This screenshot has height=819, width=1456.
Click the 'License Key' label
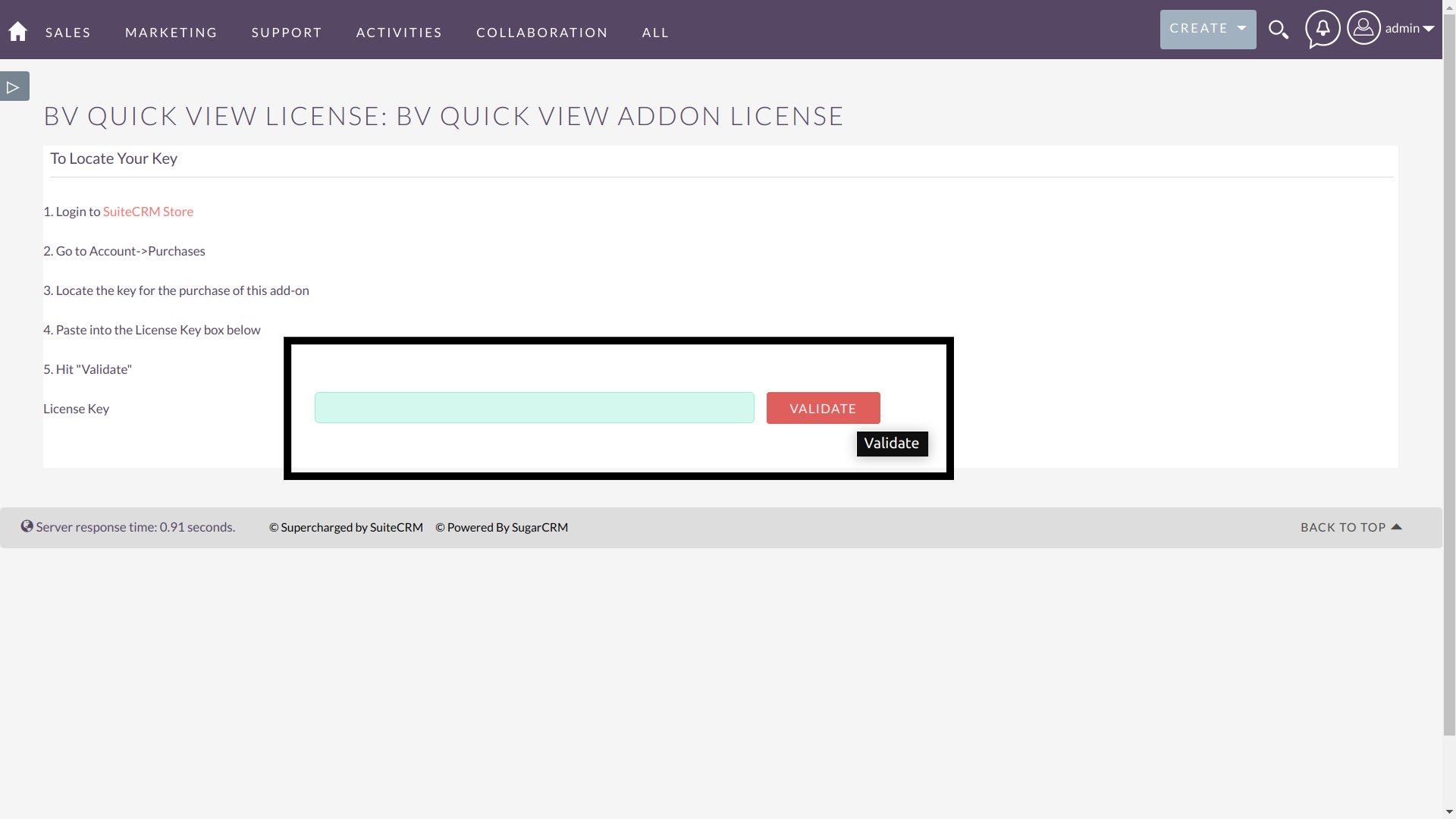click(76, 409)
